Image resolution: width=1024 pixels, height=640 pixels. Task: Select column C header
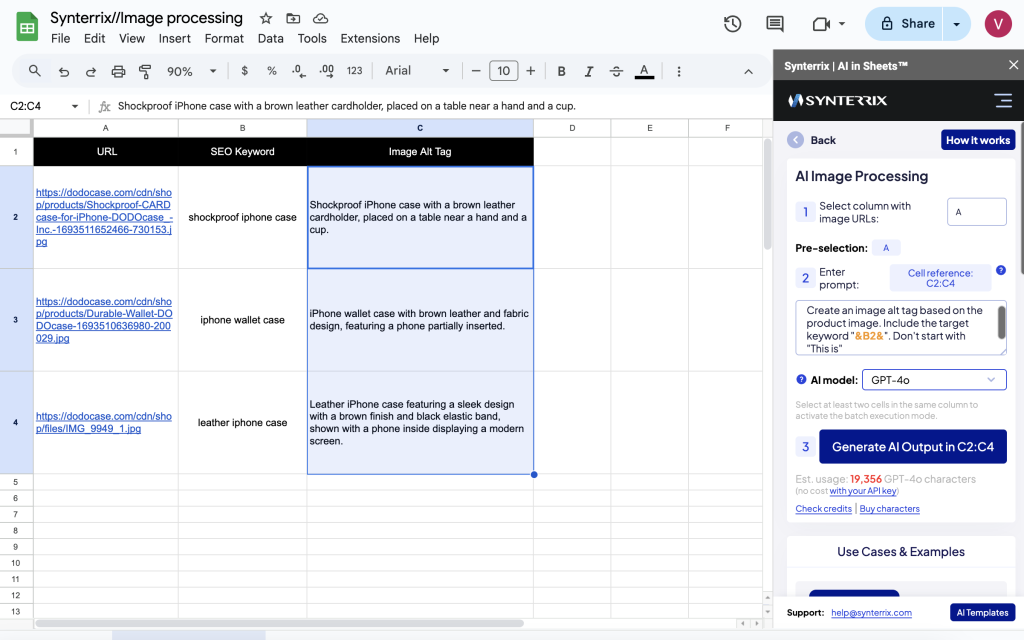point(420,128)
